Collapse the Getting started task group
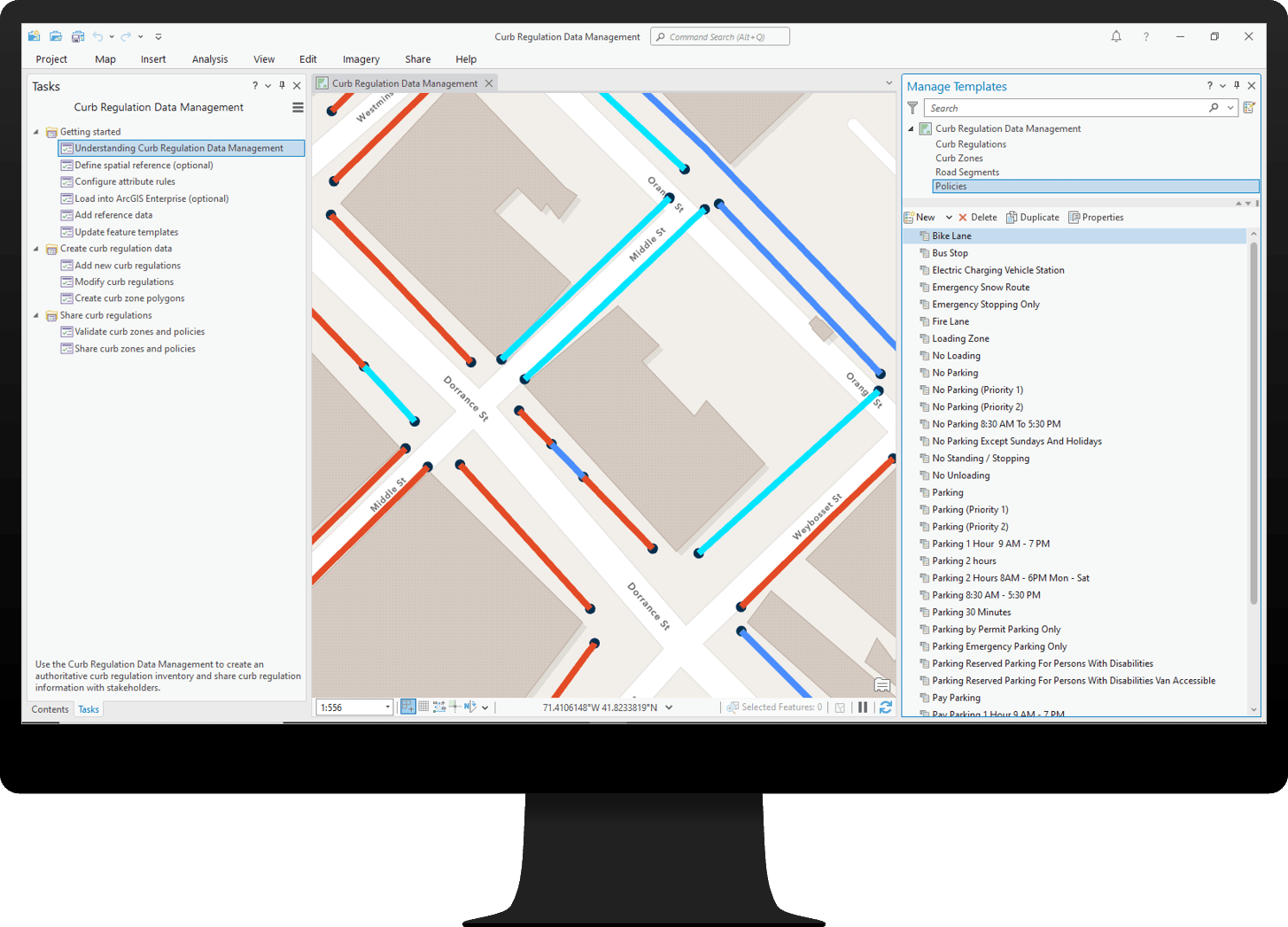This screenshot has height=927, width=1288. (x=36, y=132)
